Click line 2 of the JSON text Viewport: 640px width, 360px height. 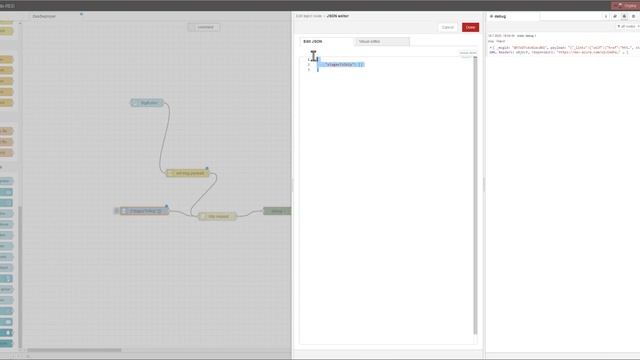pyautogui.click(x=344, y=64)
